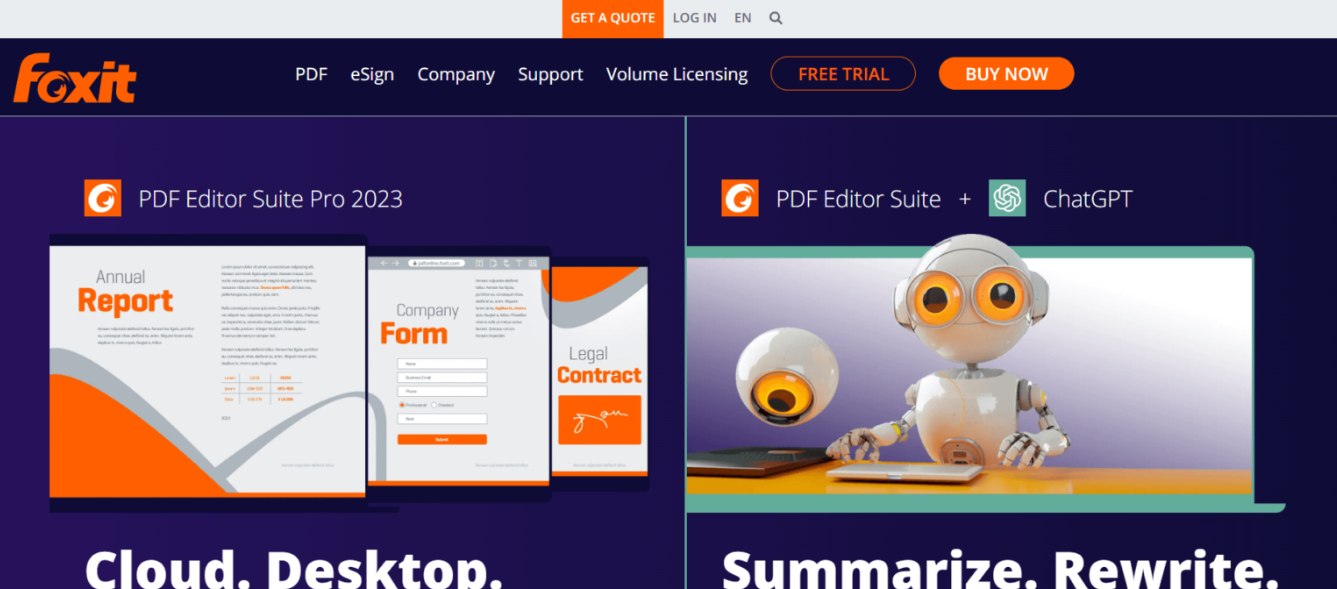Open the search magnifier icon
Image resolution: width=1337 pixels, height=589 pixels.
pyautogui.click(x=776, y=18)
